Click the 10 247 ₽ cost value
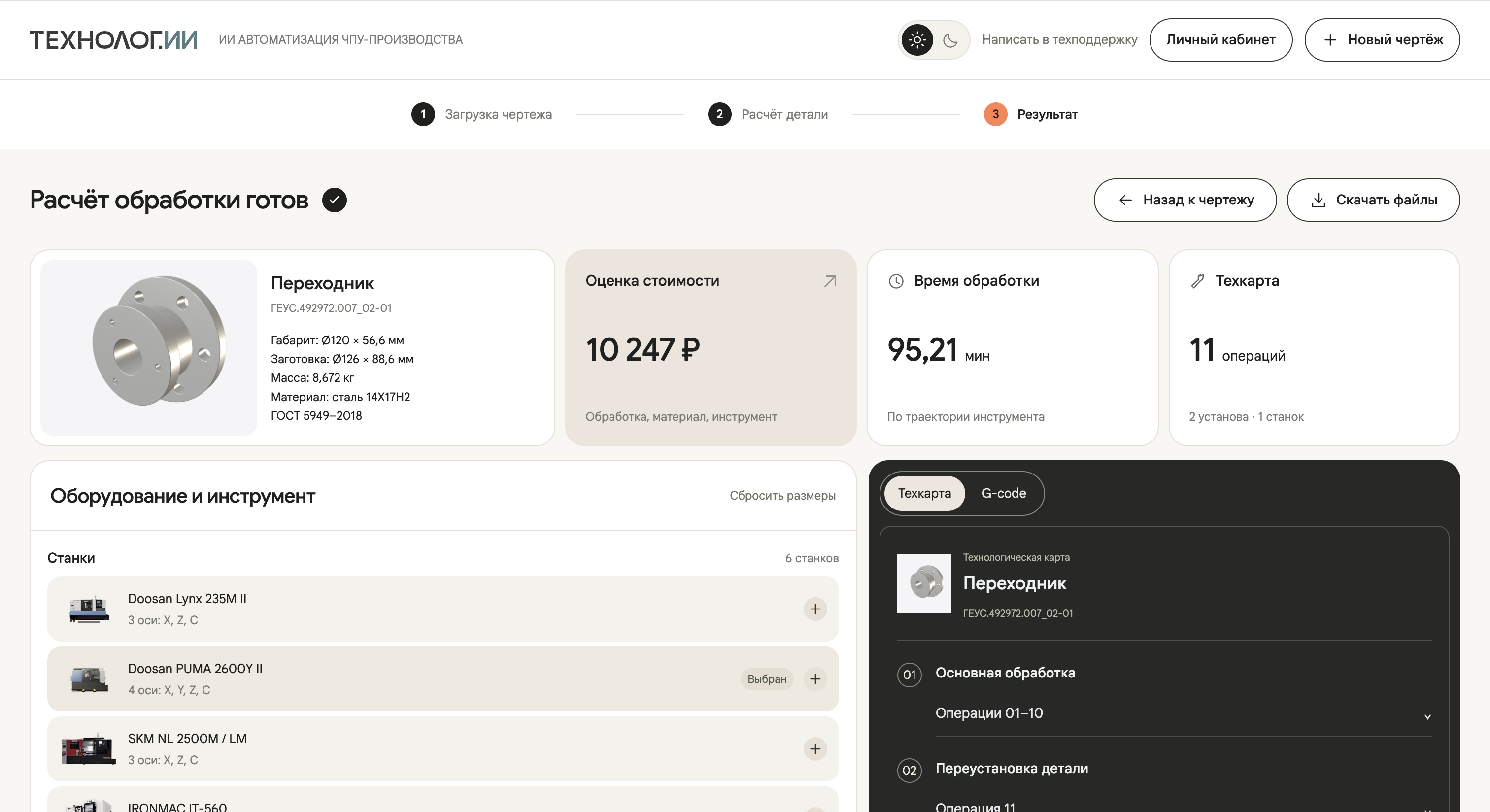 (x=643, y=350)
